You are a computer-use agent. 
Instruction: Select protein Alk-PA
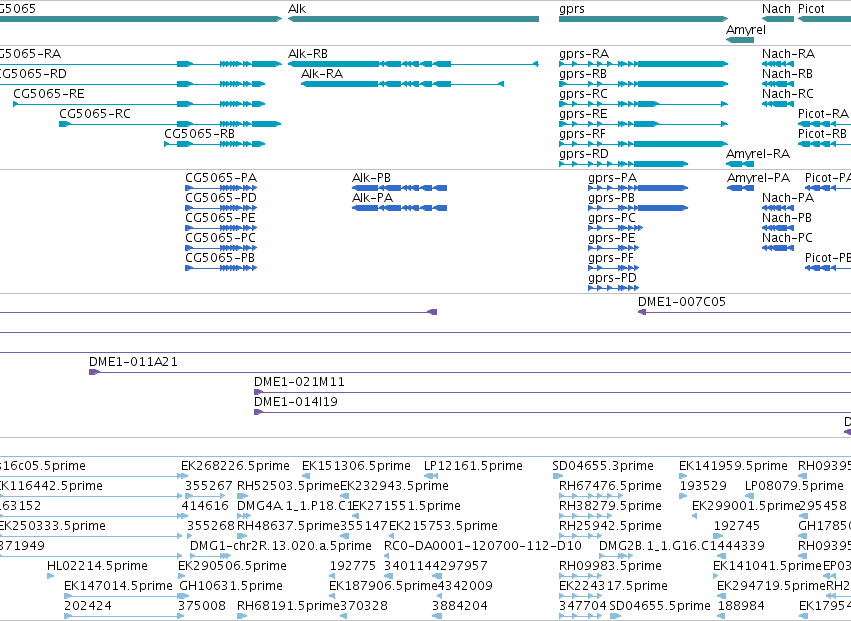pos(399,208)
